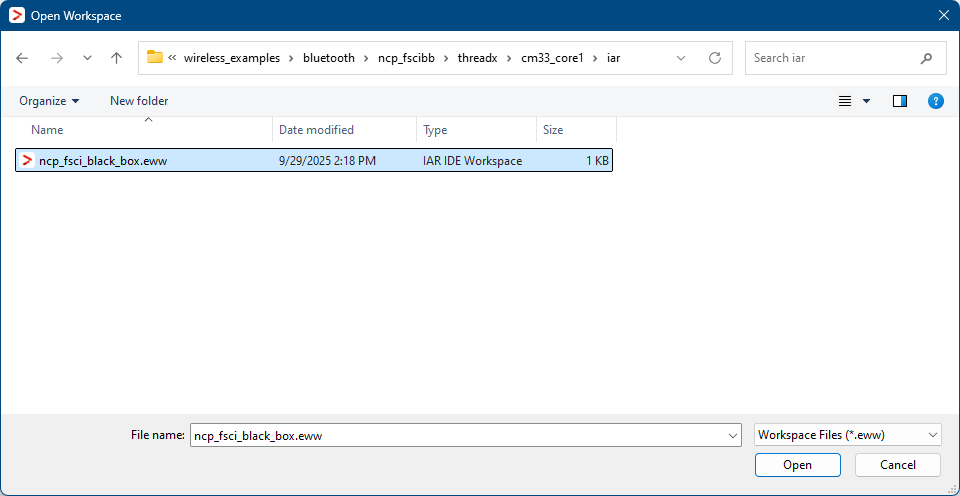The image size is (960, 496).
Task: Expand the File name dropdown arrow
Action: point(731,435)
